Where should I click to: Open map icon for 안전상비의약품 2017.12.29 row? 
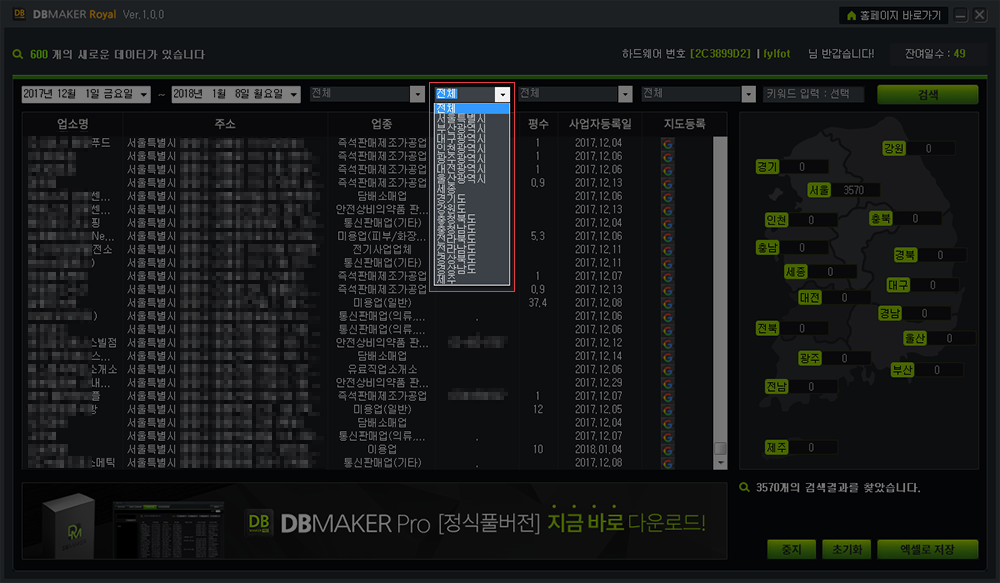tap(668, 383)
